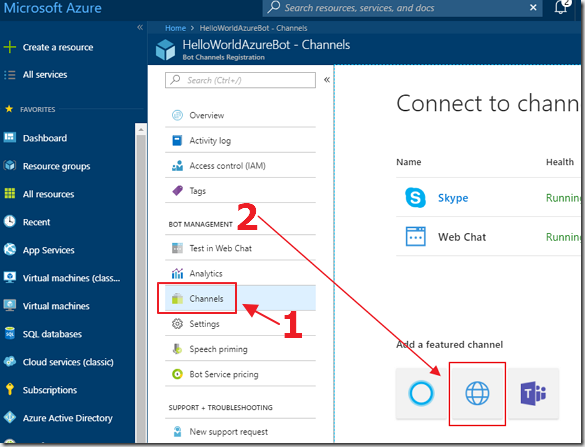Click the Web Chat channel name

tap(462, 237)
